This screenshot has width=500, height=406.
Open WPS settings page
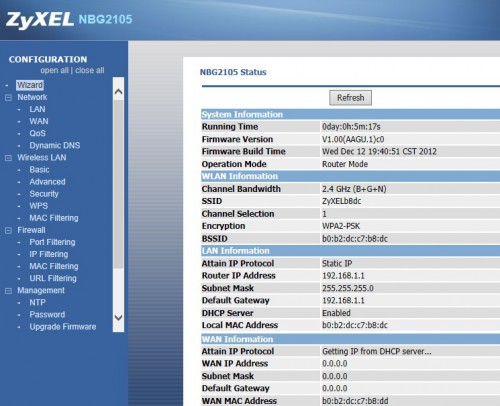pos(39,206)
